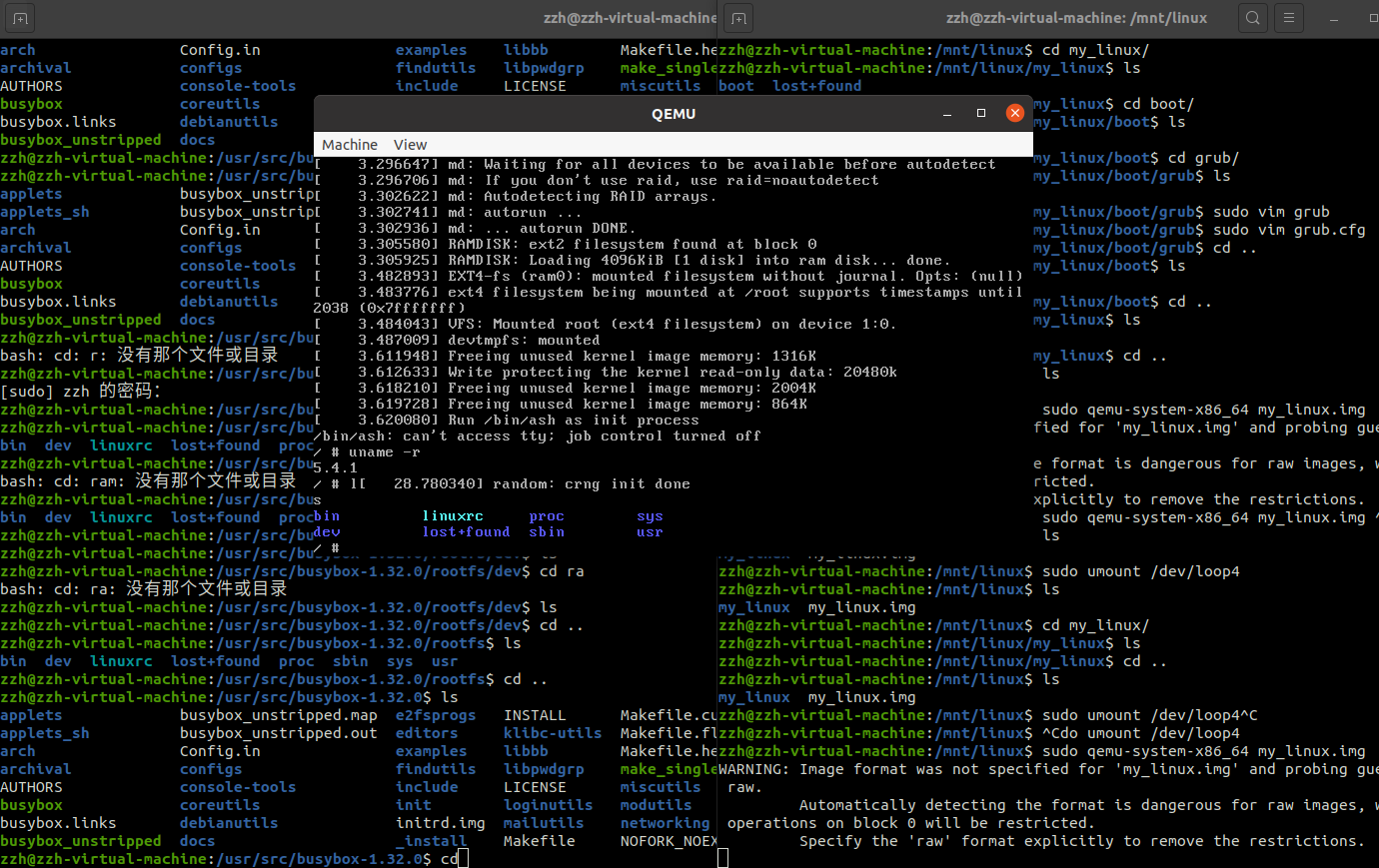1379x868 pixels.
Task: Open the right terminal's hamburger menu
Action: click(x=1288, y=17)
